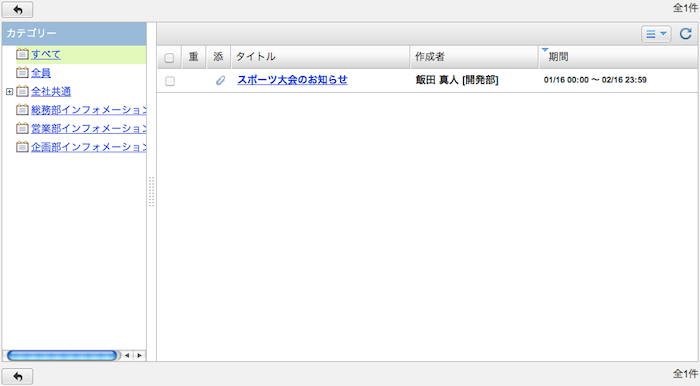Sort by the 重 column header
Screen dimensions: 700x386
coord(193,57)
